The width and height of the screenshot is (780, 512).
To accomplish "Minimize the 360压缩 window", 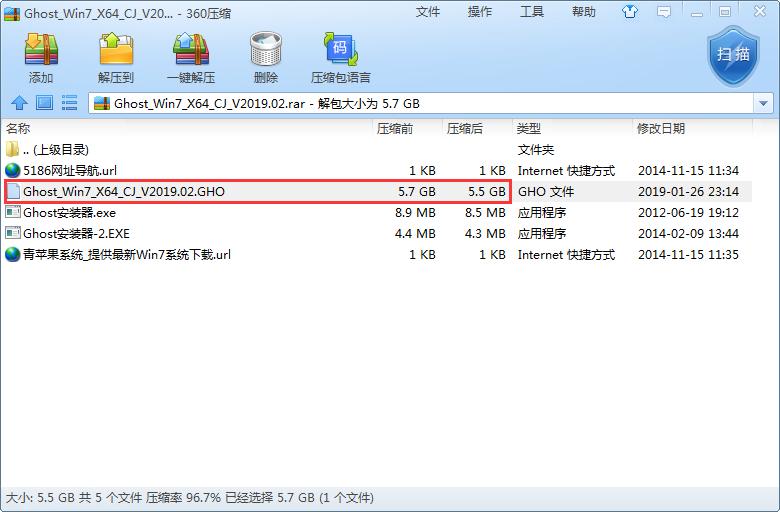I will [x=697, y=12].
